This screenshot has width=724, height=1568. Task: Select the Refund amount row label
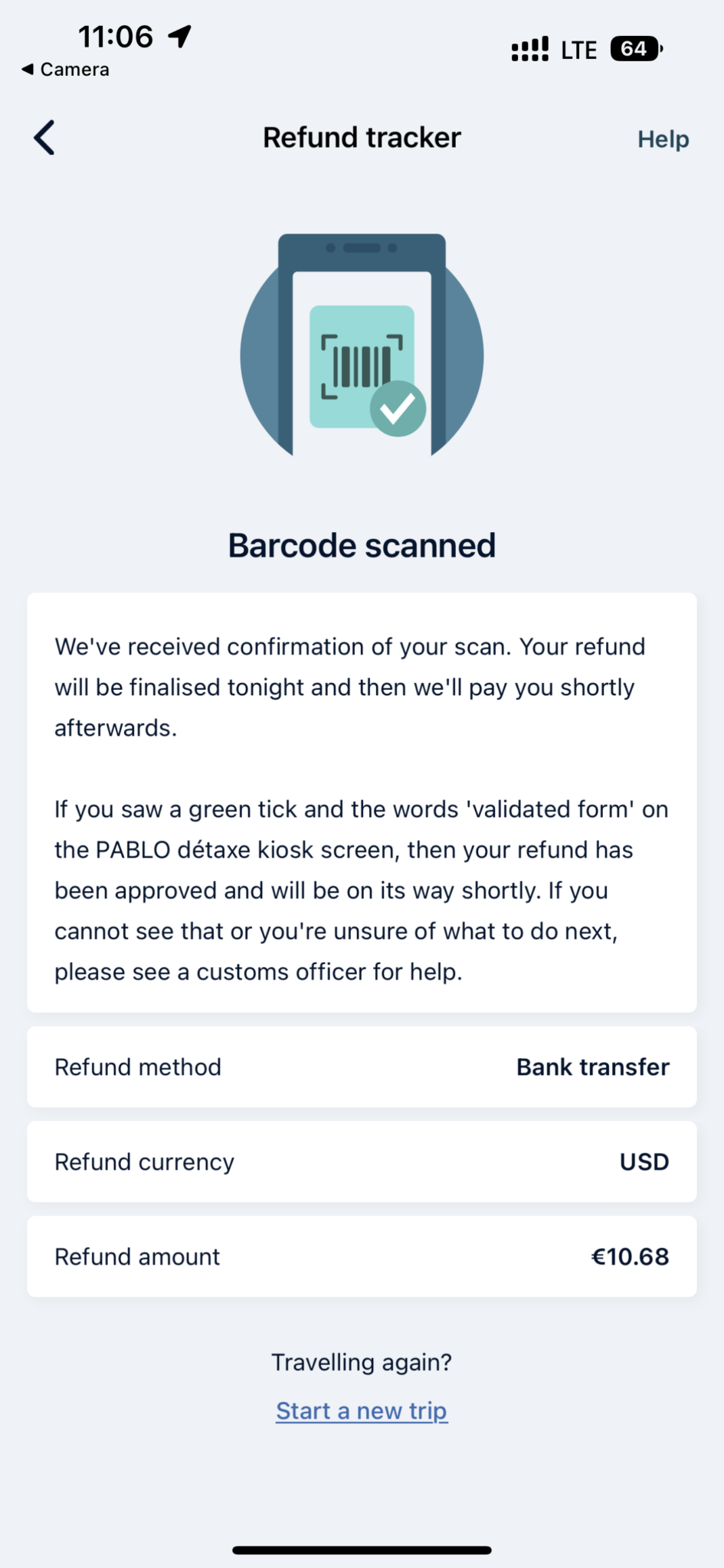click(137, 1256)
